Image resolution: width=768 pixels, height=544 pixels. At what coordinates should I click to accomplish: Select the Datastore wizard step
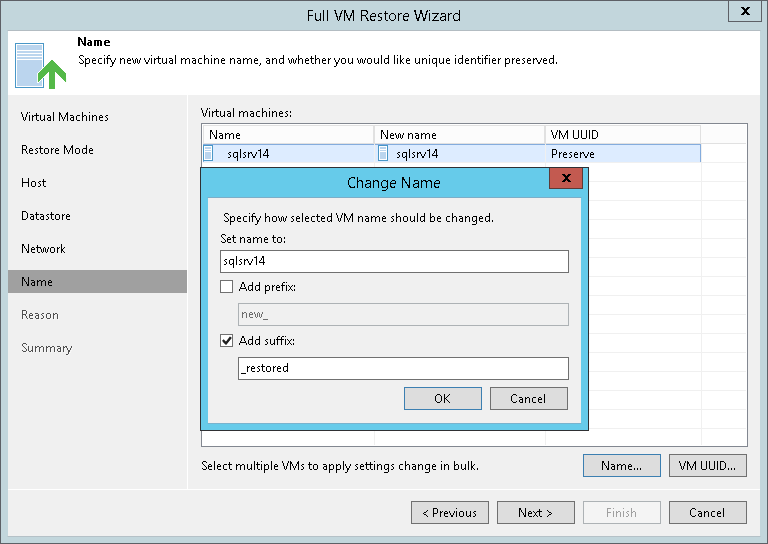point(46,216)
